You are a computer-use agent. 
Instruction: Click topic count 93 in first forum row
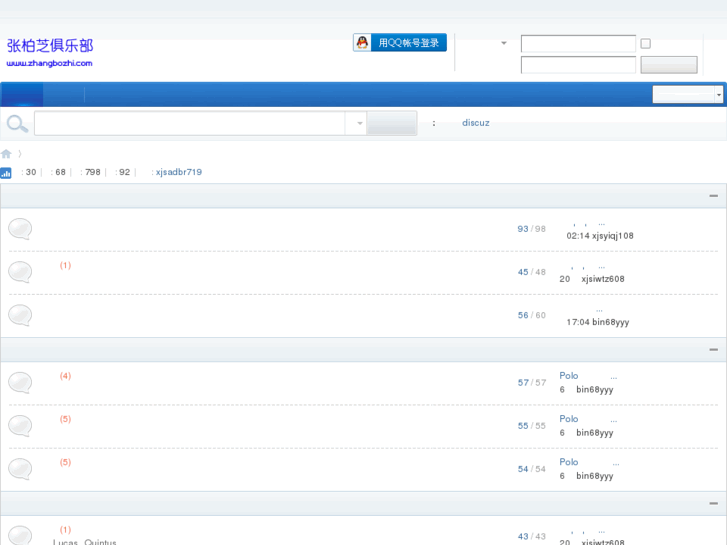tap(523, 229)
